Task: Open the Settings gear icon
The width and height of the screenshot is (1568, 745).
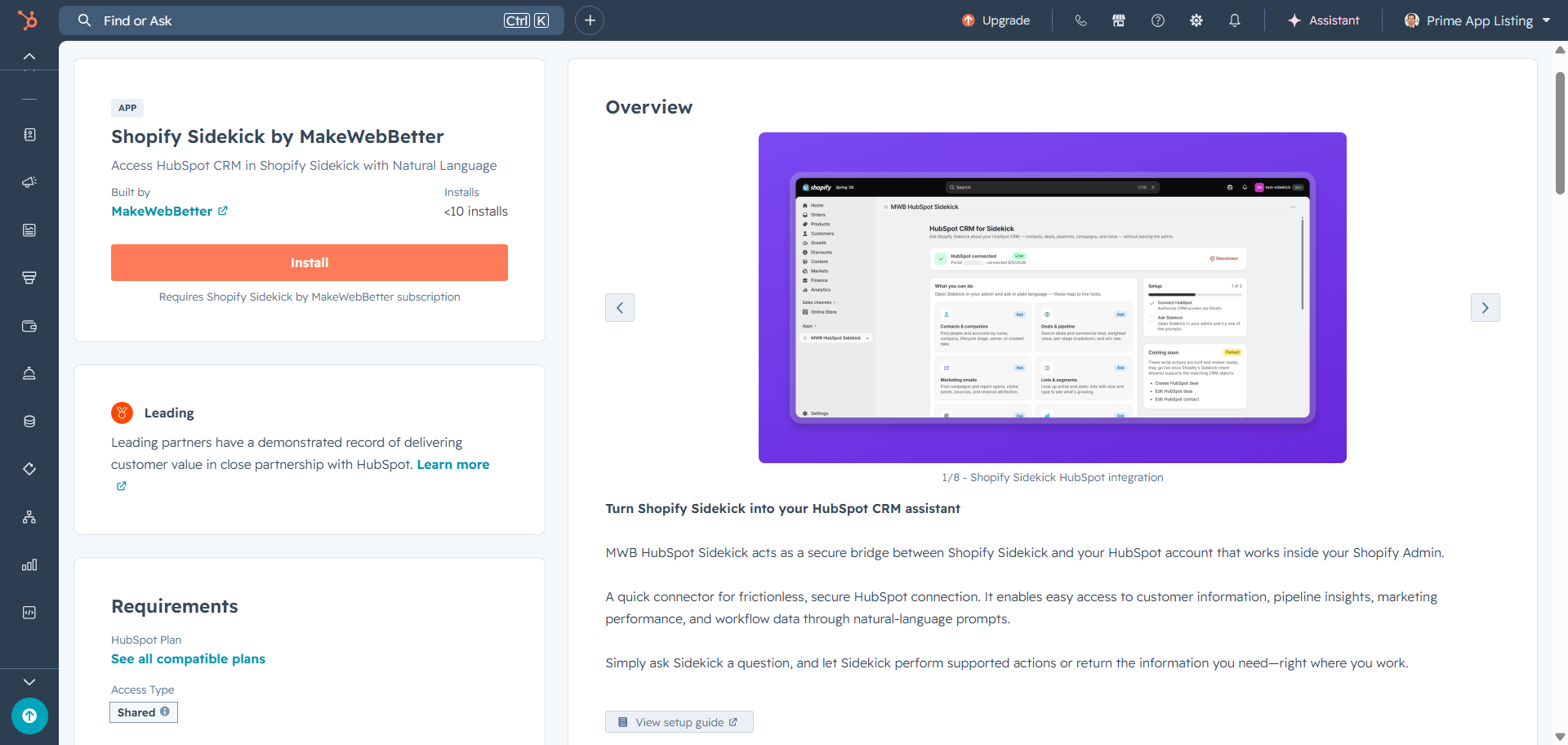Action: [1196, 20]
